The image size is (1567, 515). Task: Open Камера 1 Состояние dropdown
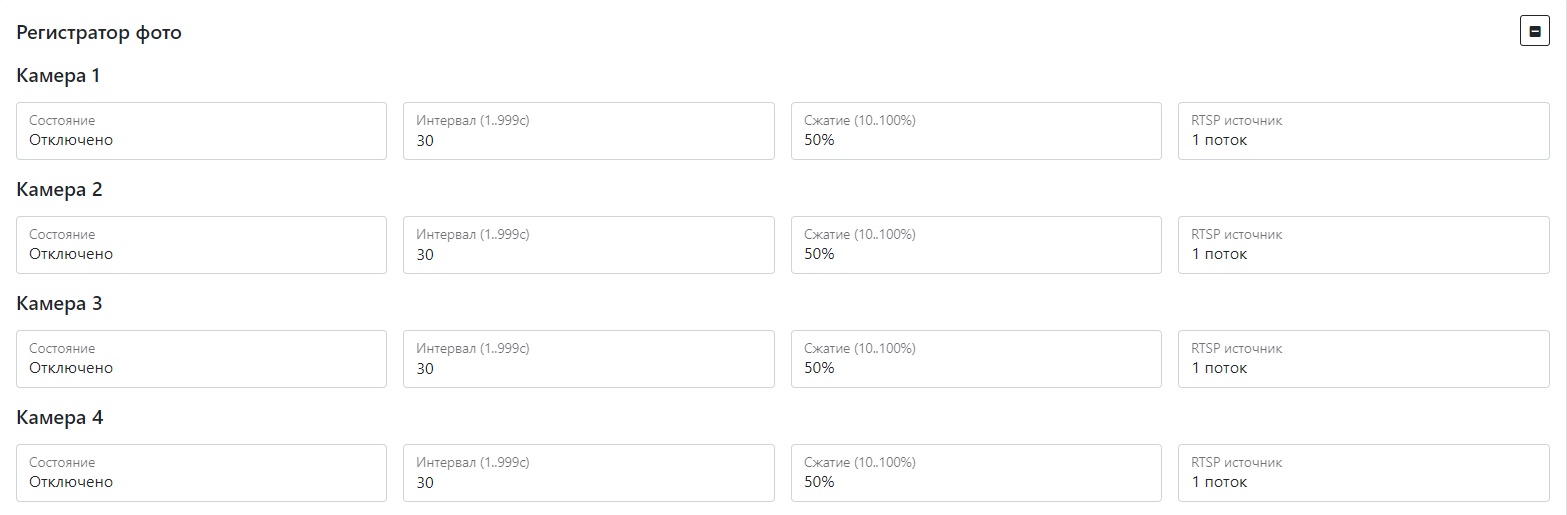tap(201, 131)
